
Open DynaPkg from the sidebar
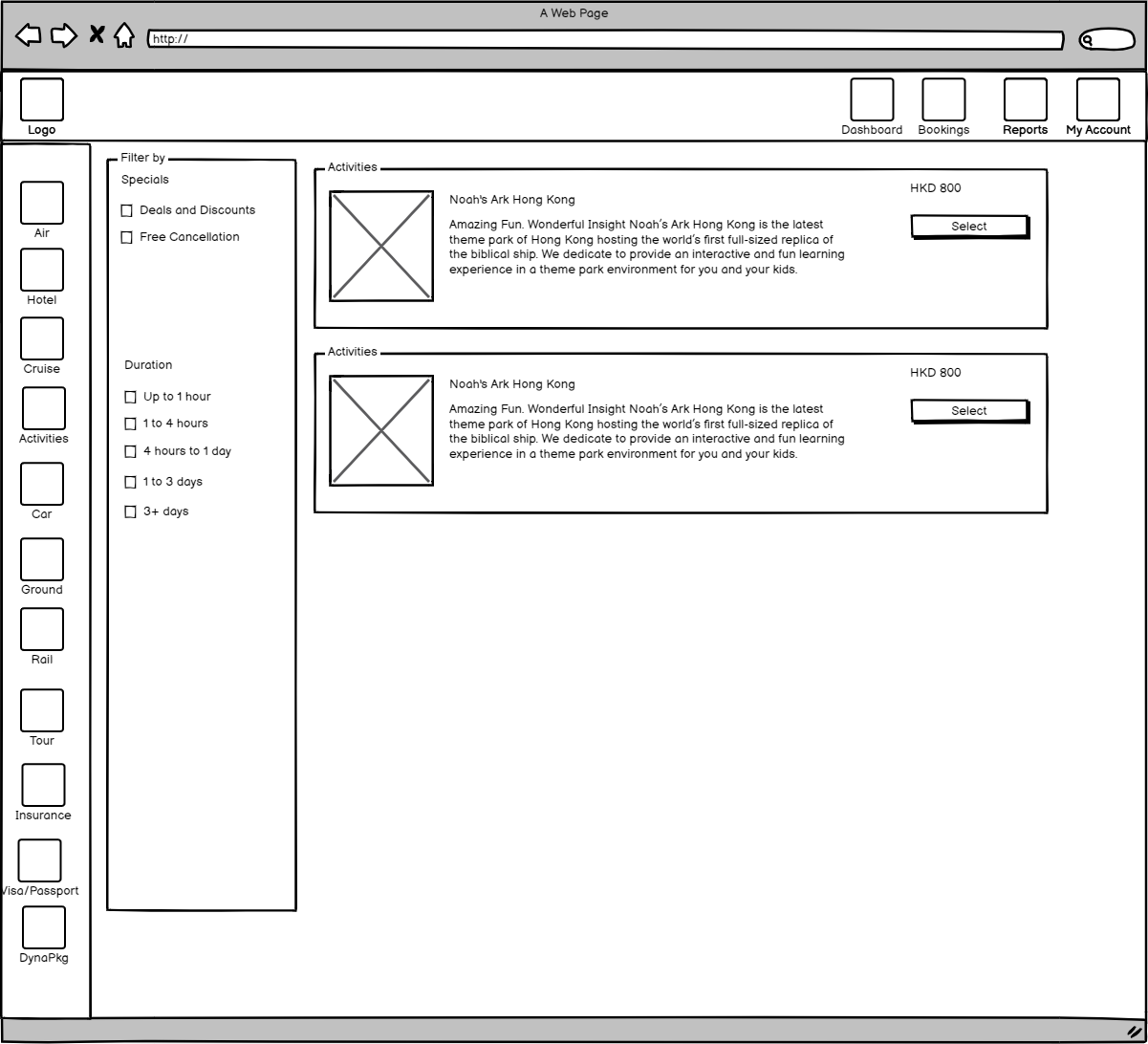pyautogui.click(x=44, y=927)
